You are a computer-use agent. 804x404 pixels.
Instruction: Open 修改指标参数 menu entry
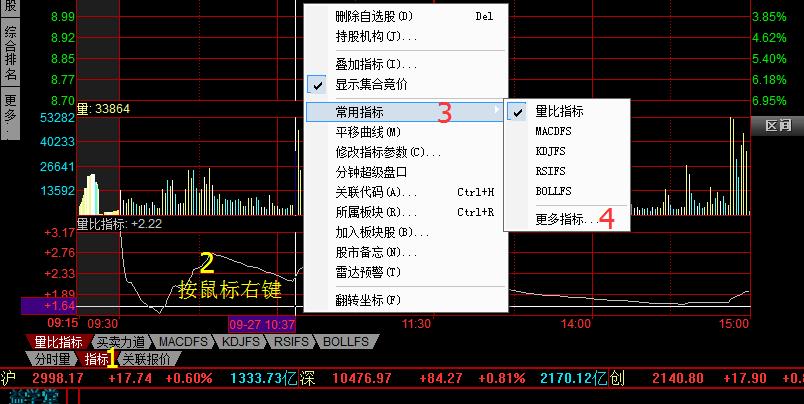coord(388,152)
